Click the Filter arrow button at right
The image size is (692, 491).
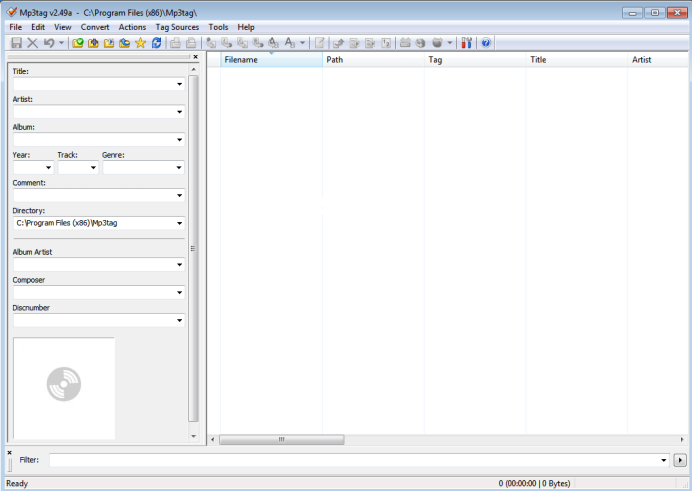point(680,460)
